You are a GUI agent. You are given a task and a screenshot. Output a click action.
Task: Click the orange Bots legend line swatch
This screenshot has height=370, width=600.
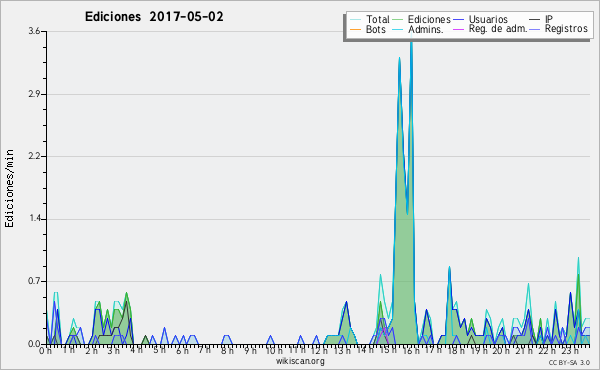click(355, 29)
